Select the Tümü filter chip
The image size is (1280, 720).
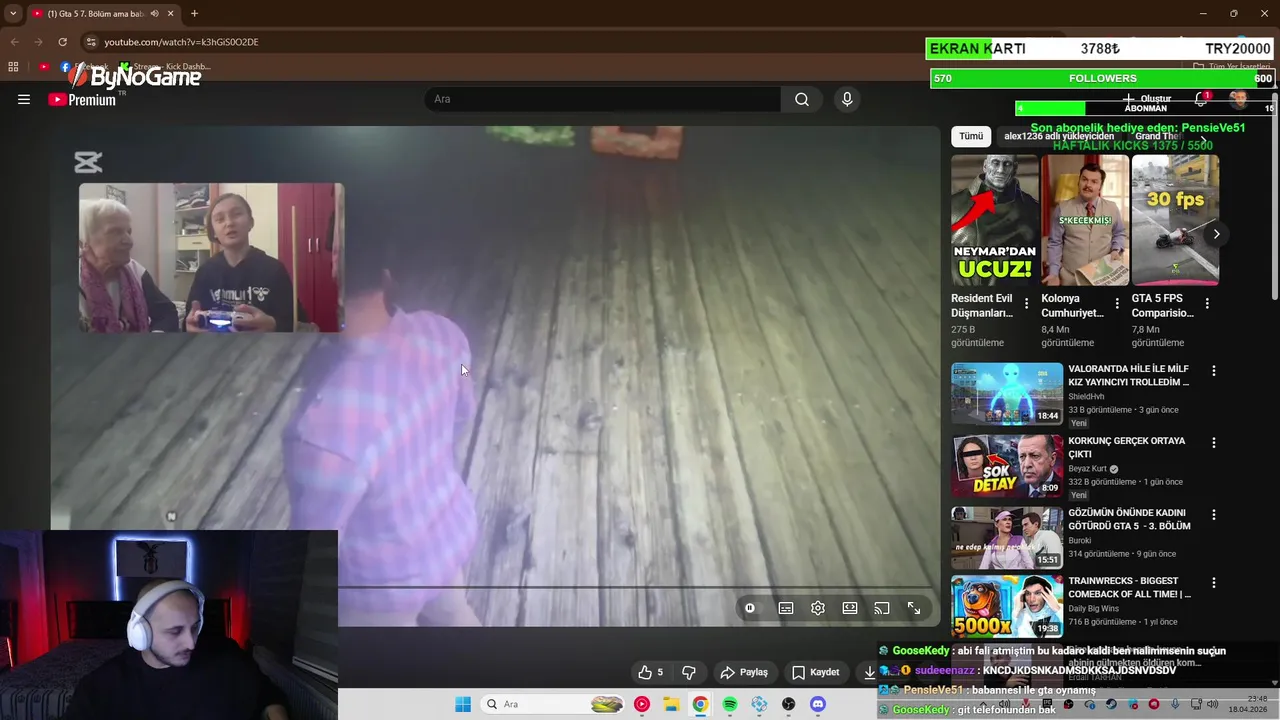pos(971,136)
